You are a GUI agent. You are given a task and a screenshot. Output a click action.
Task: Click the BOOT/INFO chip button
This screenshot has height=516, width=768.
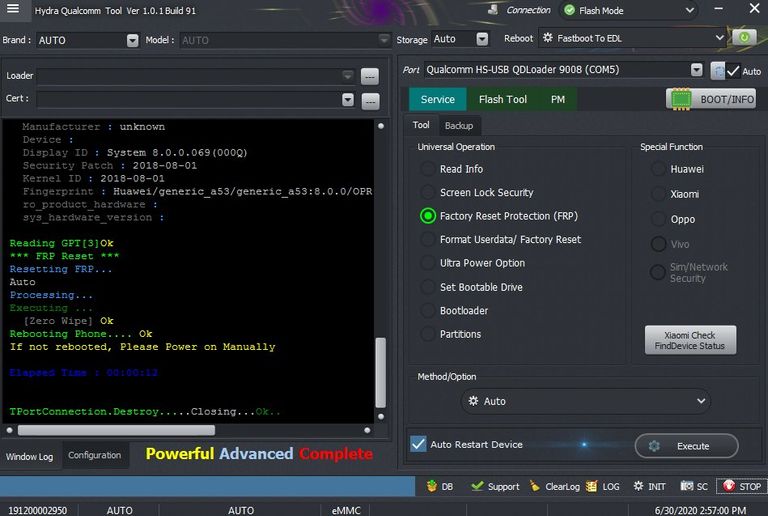[x=711, y=99]
